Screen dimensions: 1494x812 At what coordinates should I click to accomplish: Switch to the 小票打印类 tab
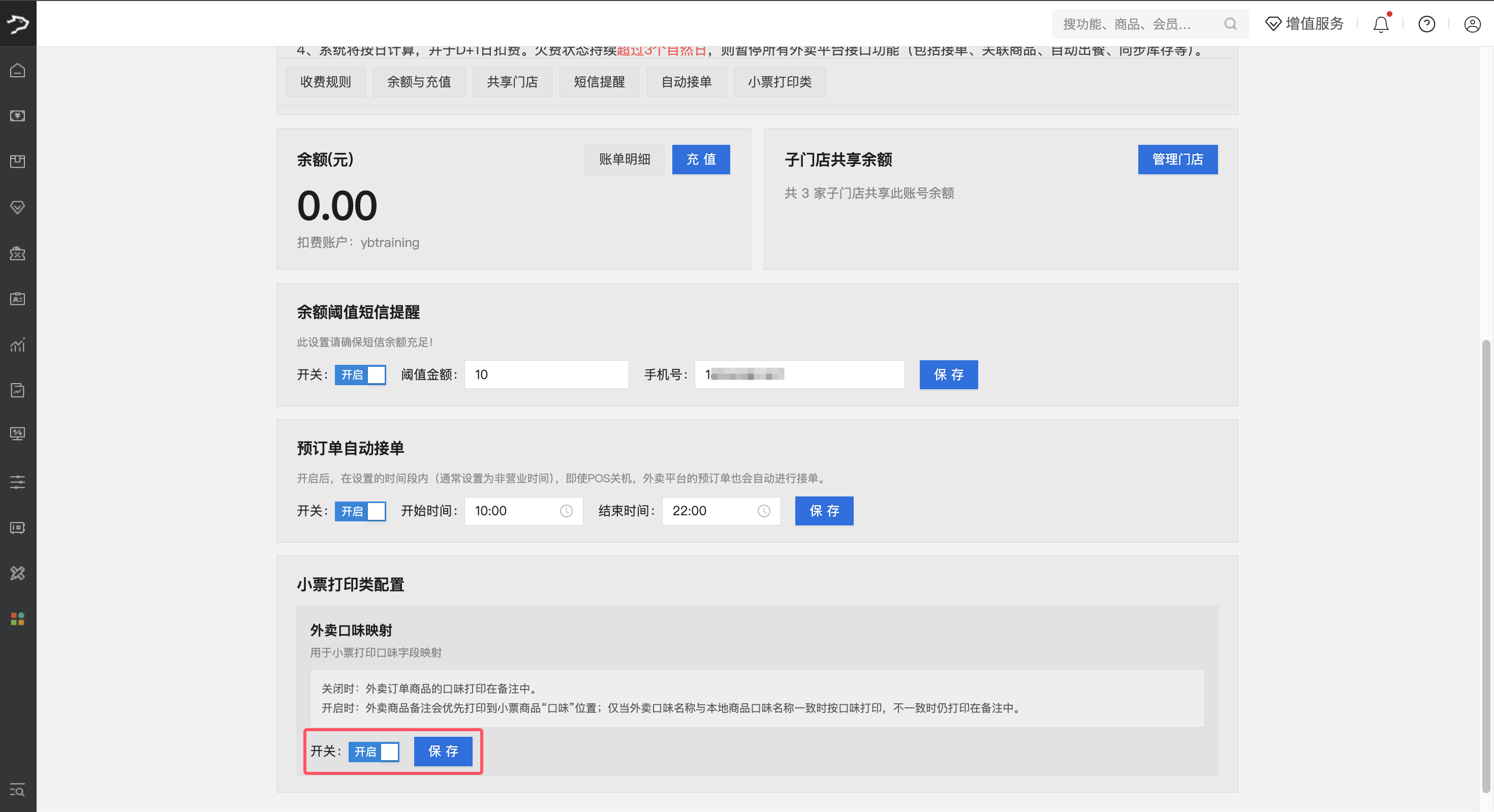[779, 82]
